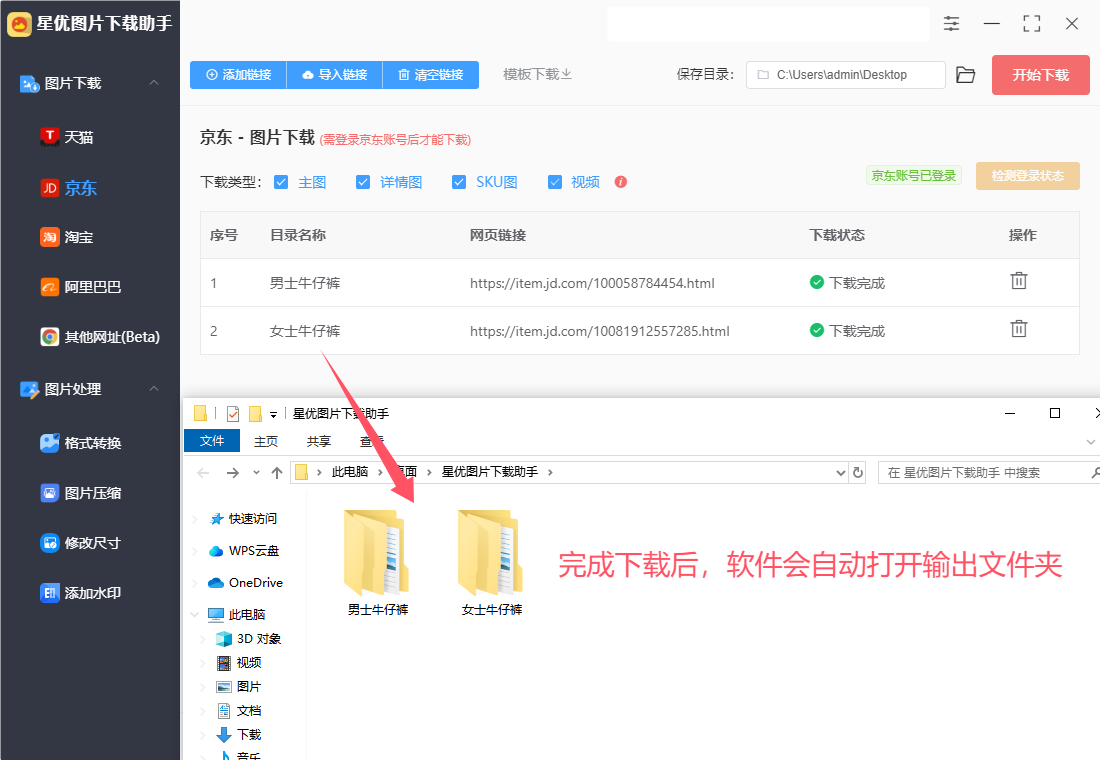Click the 检测登录状态 button

click(x=1028, y=175)
